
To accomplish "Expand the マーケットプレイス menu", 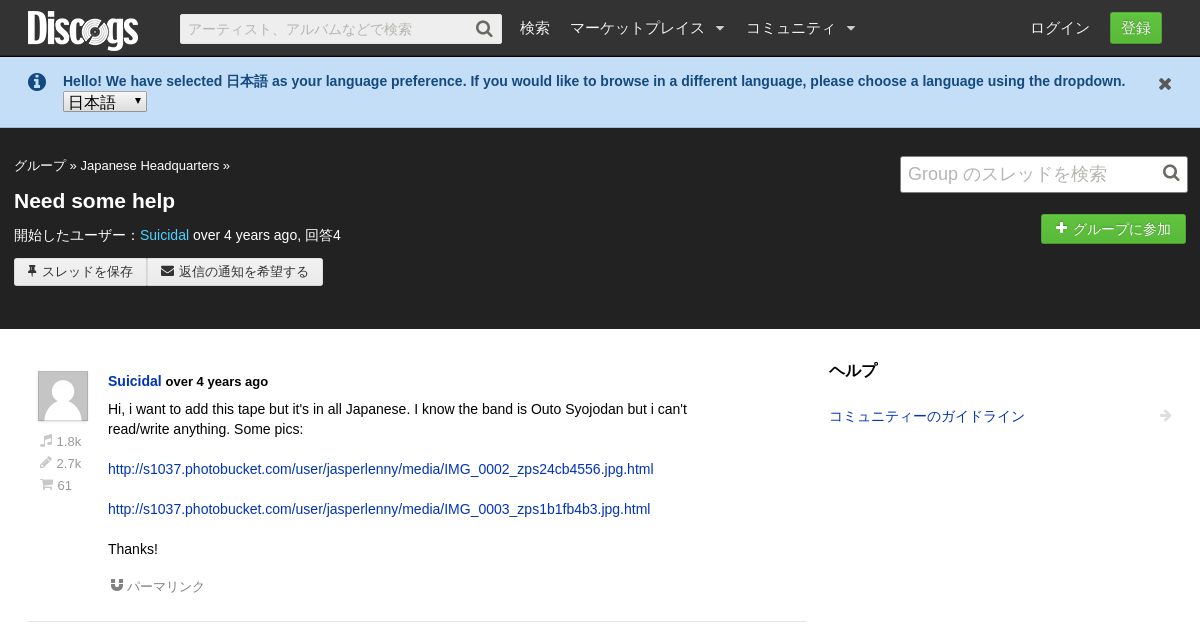I will click(647, 28).
